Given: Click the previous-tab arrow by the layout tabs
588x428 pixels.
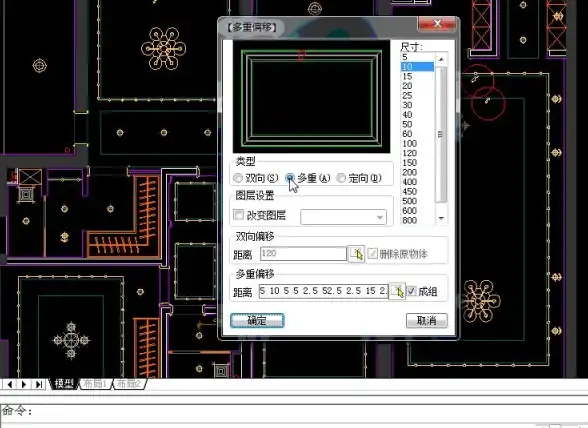Looking at the screenshot, I should (10, 384).
